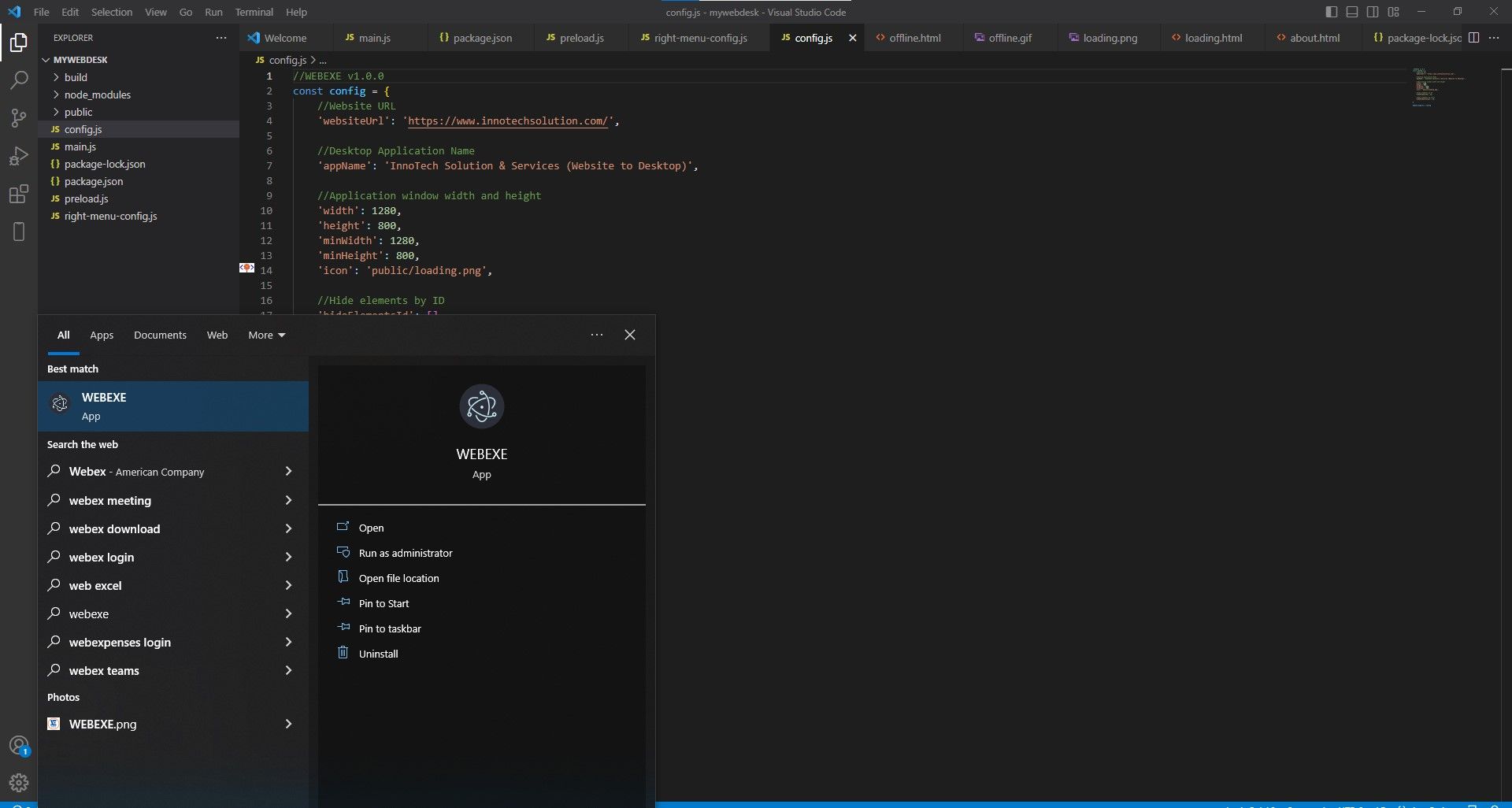Switch to the main.js editor tab
The image size is (1512, 808).
click(x=374, y=38)
